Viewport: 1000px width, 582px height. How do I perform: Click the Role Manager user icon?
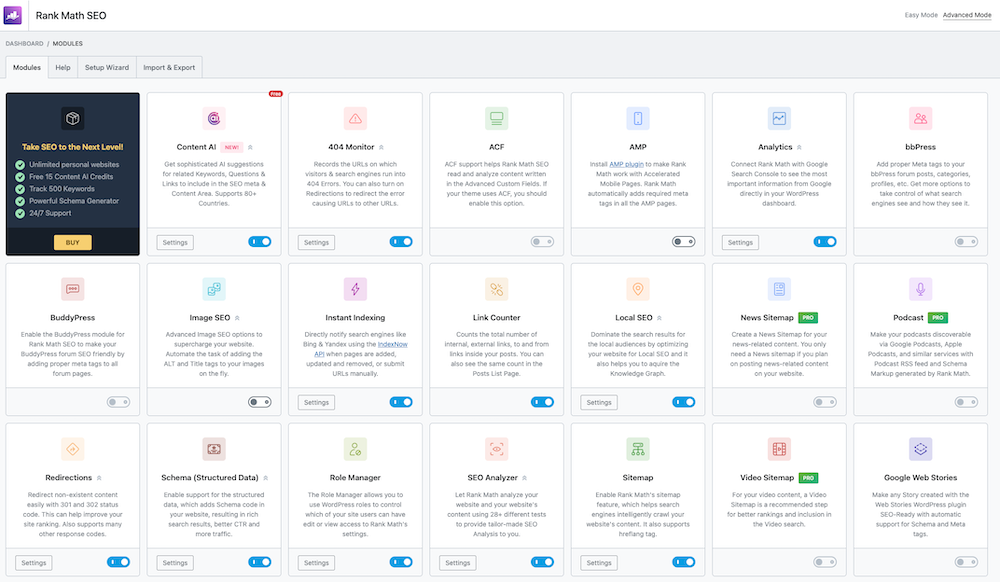click(x=355, y=449)
